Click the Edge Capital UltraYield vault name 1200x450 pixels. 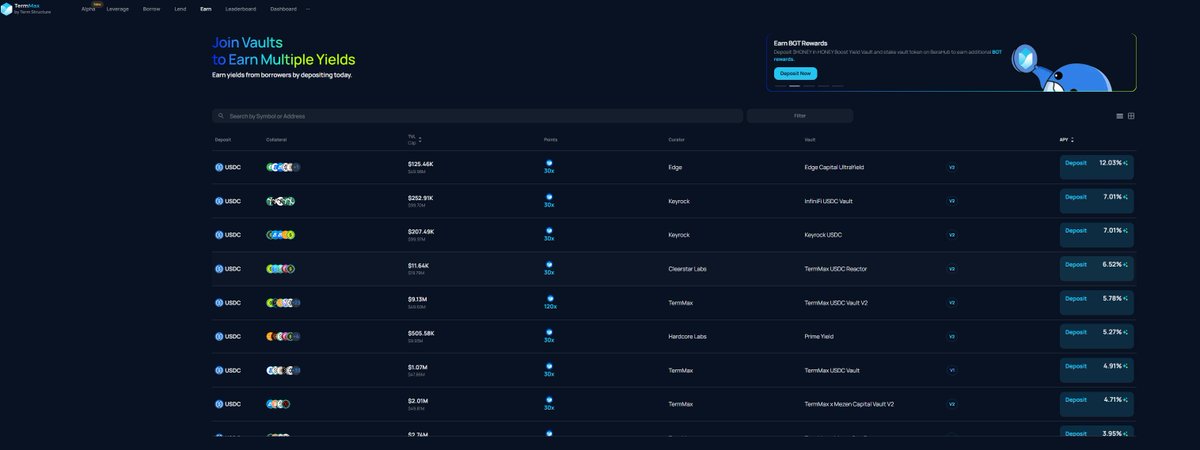(x=834, y=167)
